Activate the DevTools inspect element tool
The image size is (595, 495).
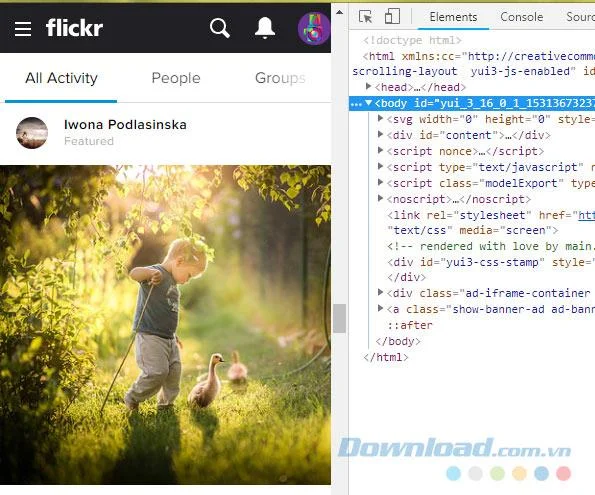[365, 17]
